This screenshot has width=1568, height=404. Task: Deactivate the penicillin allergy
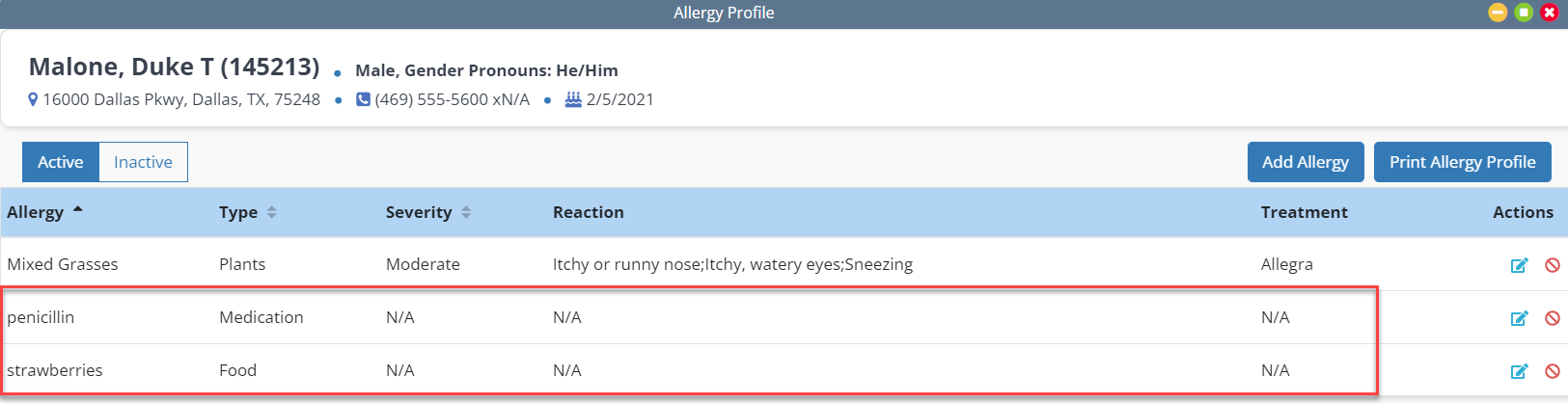(1552, 318)
